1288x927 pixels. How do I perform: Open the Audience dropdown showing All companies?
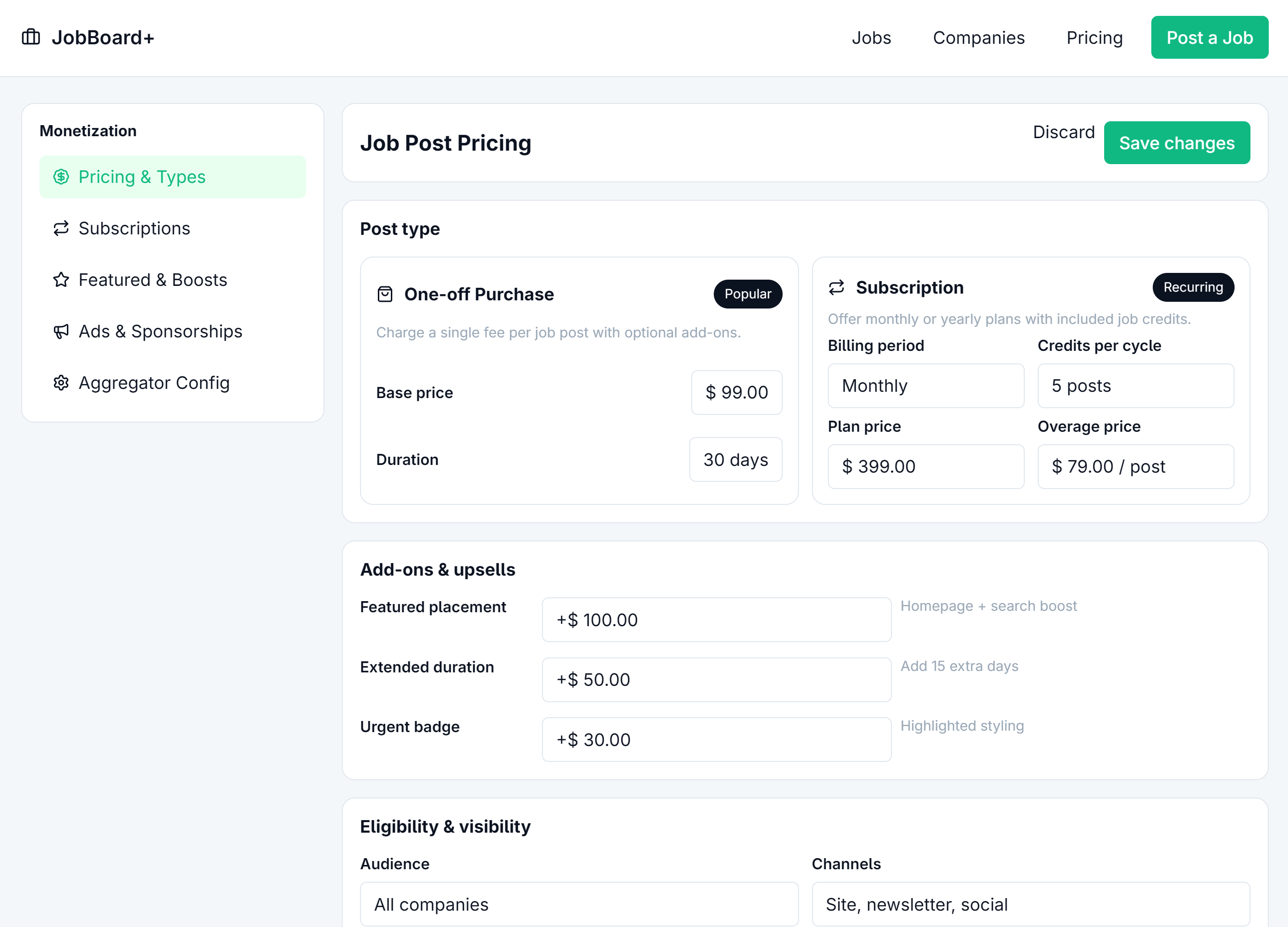pos(579,904)
